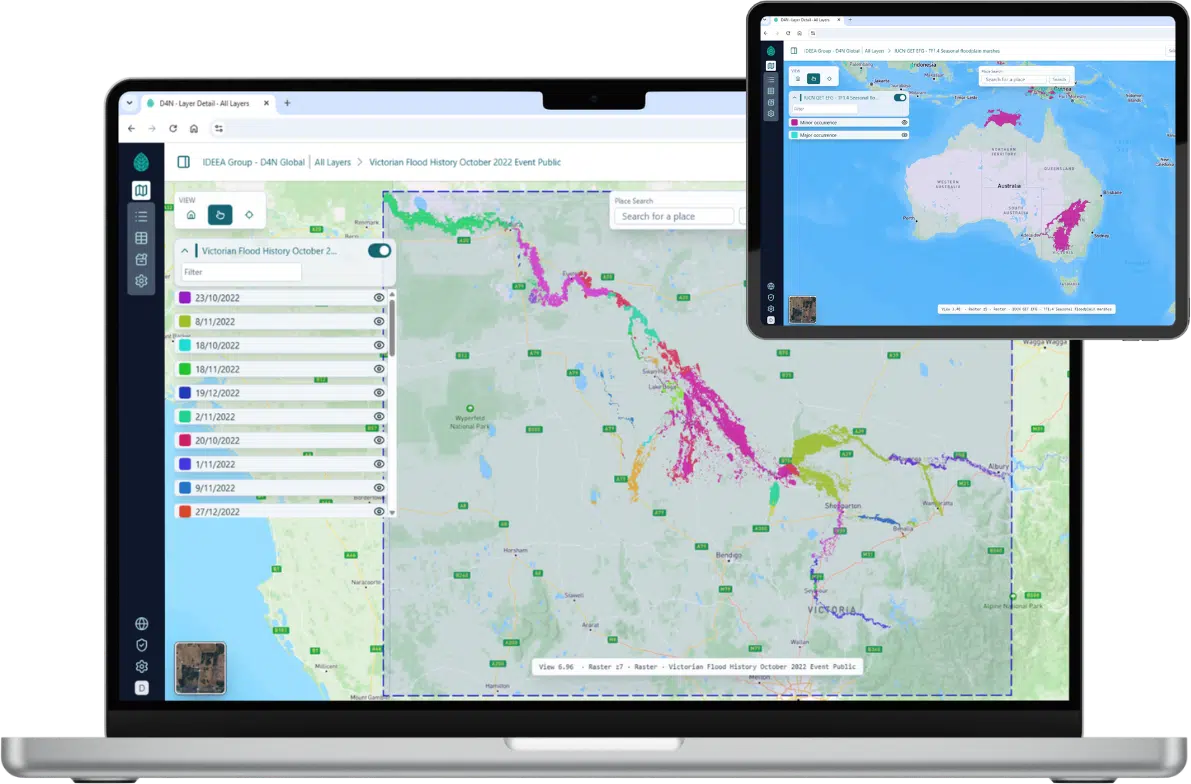Hide the 18/11/2022 flood layer

click(379, 369)
